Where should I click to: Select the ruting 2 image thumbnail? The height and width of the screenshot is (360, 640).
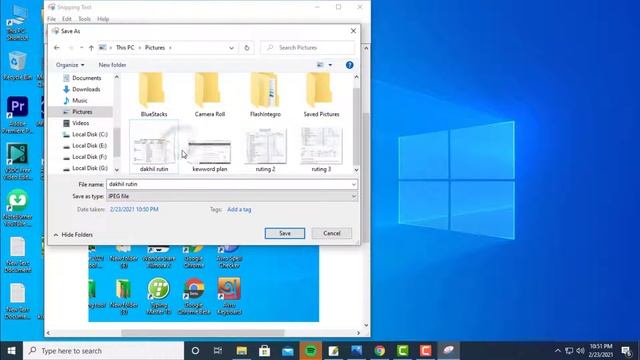[265, 150]
